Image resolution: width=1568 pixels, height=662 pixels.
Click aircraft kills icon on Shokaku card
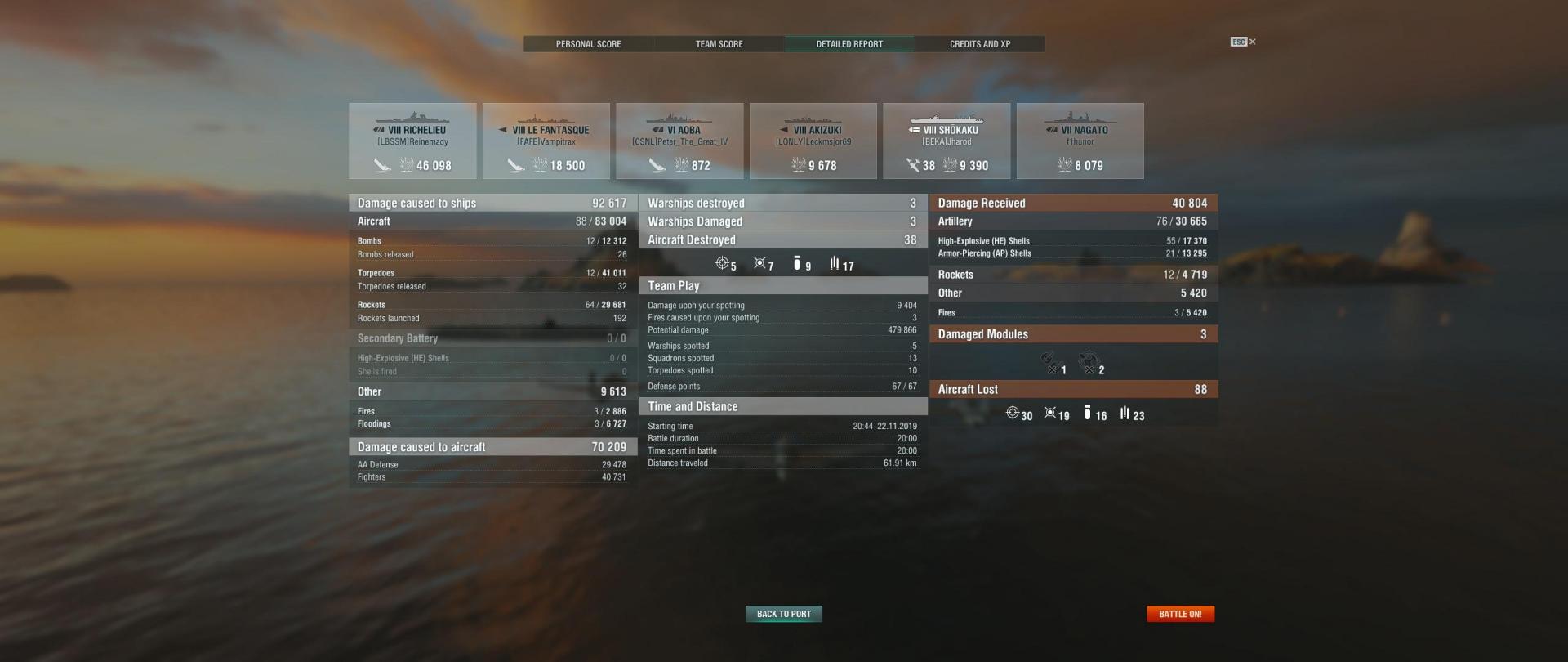click(912, 165)
